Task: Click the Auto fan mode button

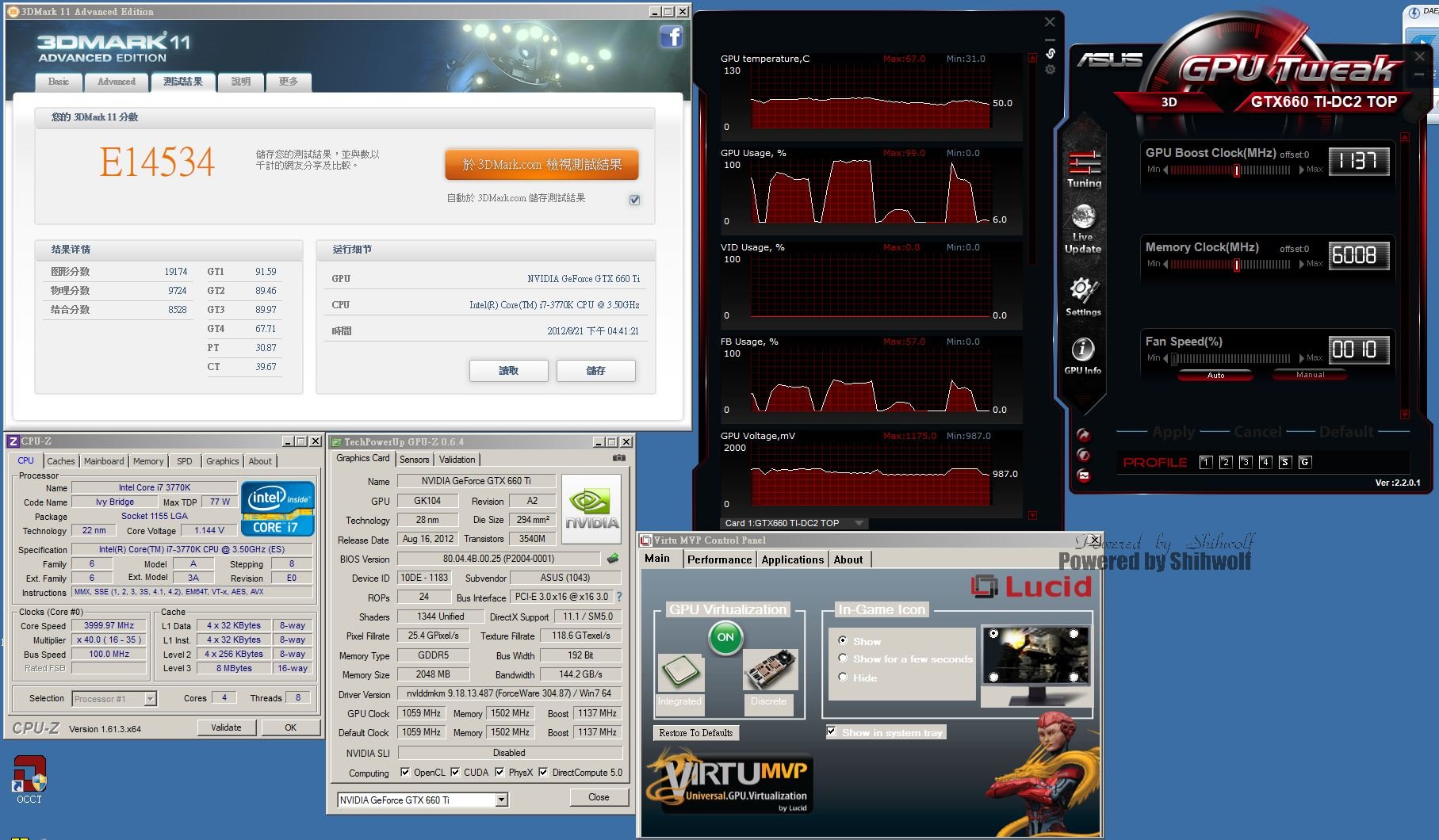Action: [x=1215, y=376]
